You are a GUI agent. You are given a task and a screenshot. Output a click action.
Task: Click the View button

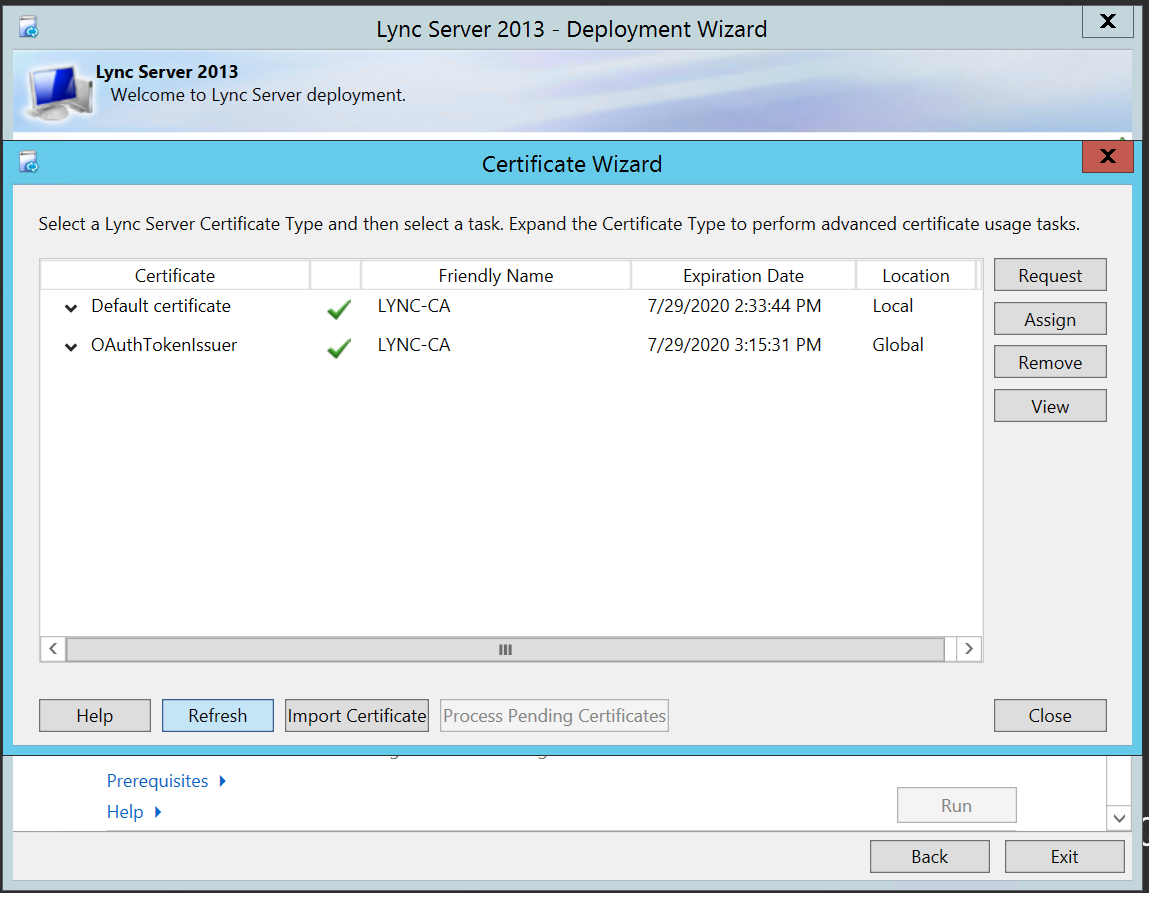(1050, 406)
